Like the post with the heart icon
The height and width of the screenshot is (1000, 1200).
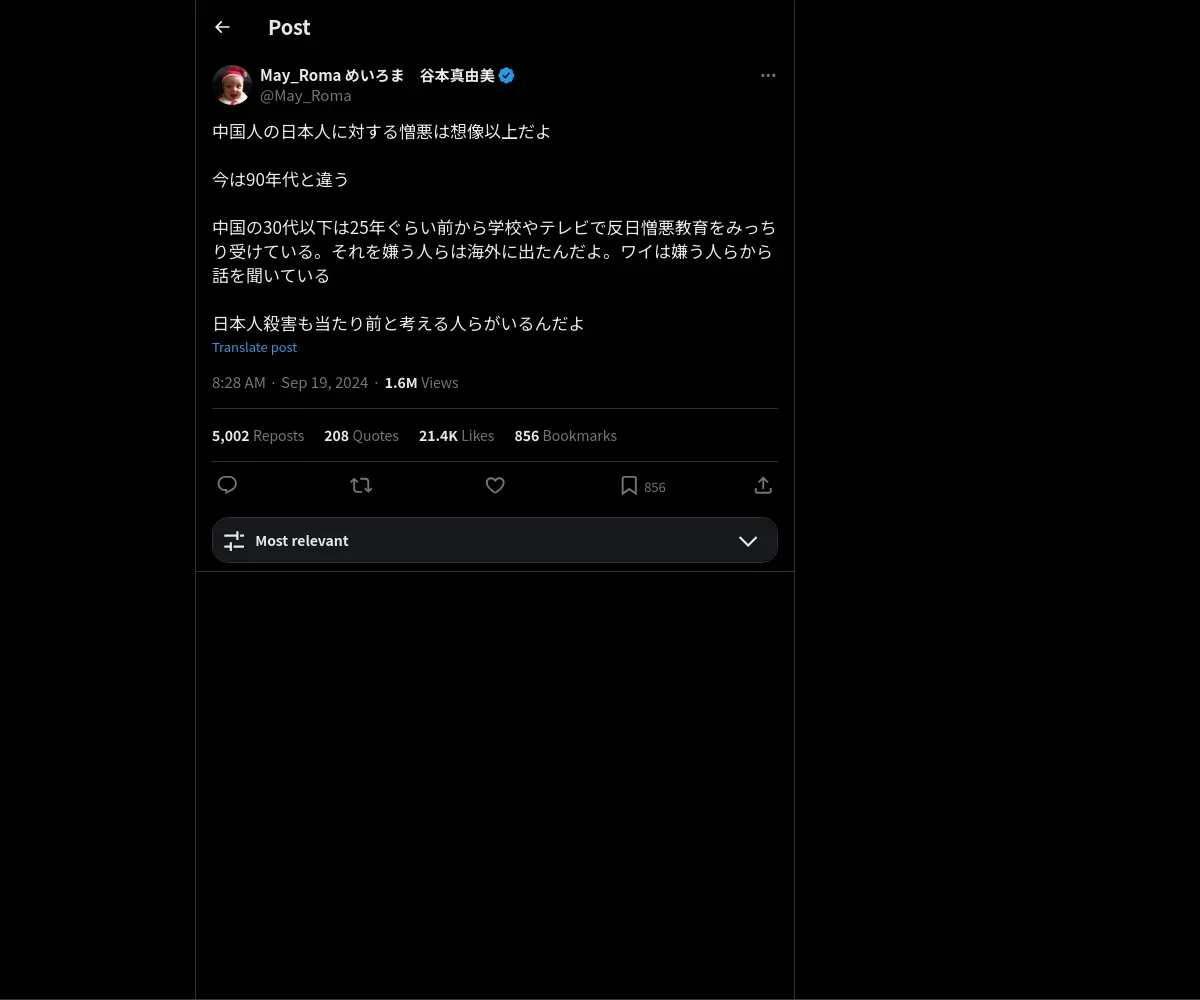[495, 485]
